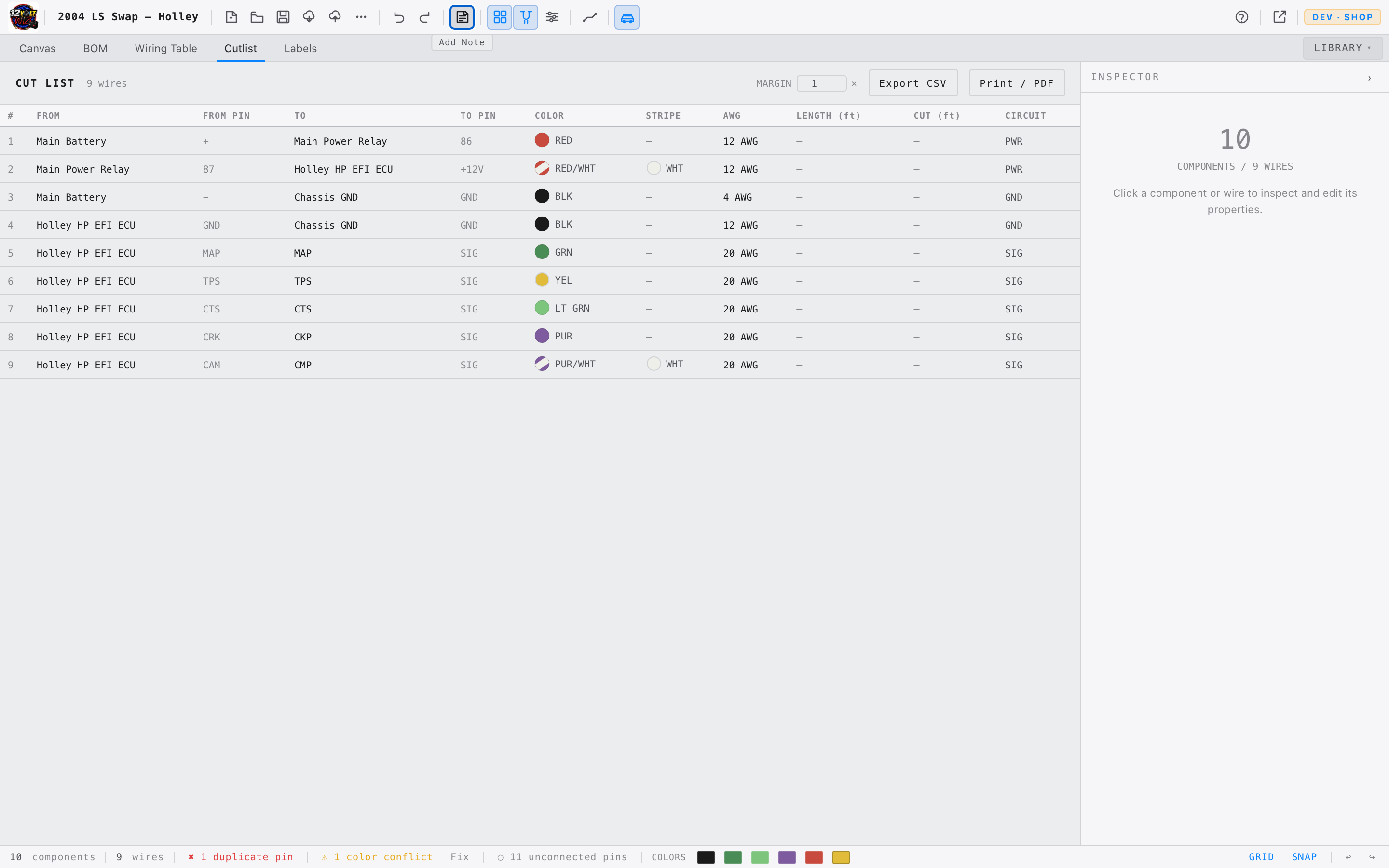Click the MAP destination cell
This screenshot has height=868, width=1389.
click(x=302, y=253)
